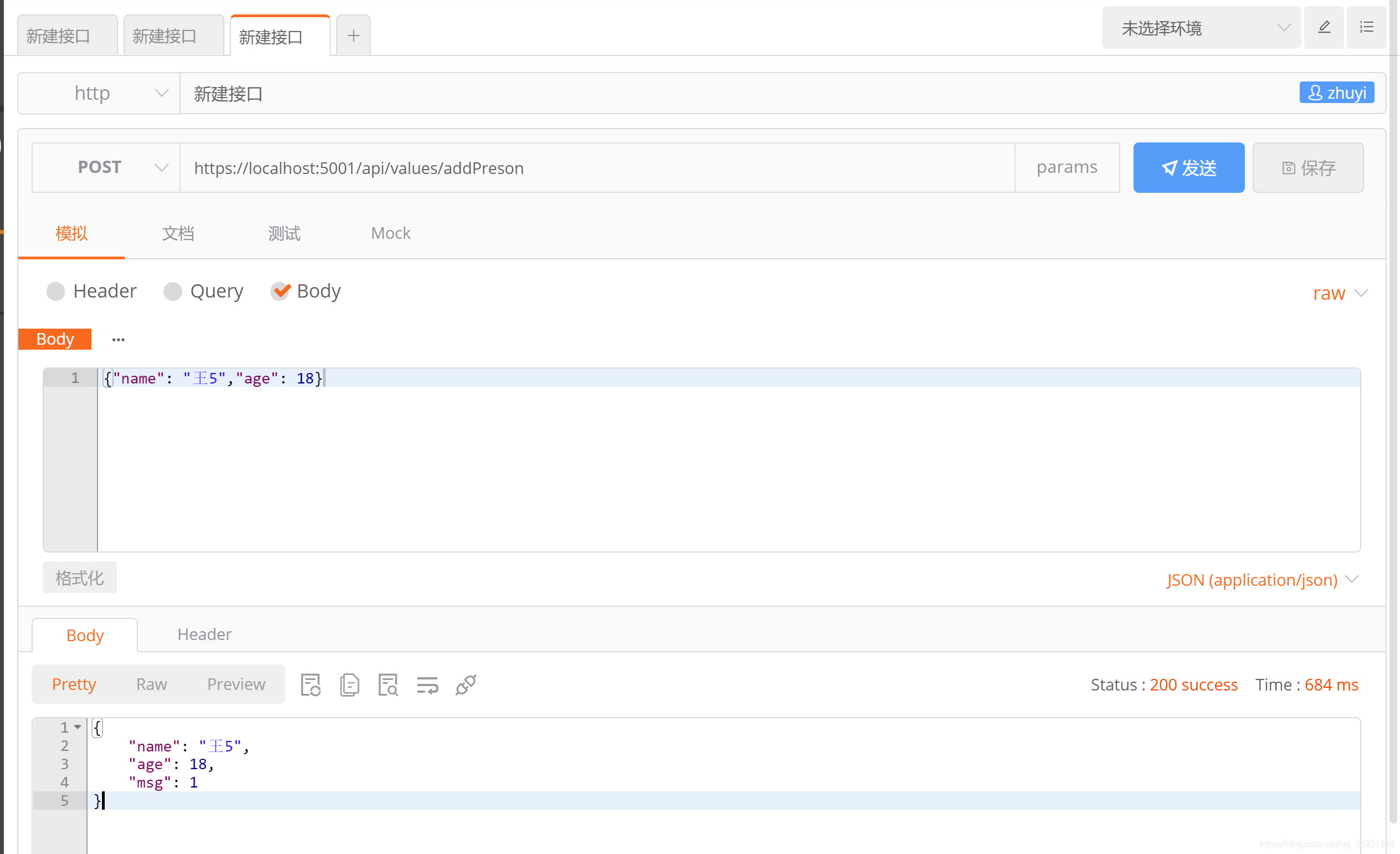
Task: Open the 未选择环境 environment selector
Action: tap(1200, 28)
